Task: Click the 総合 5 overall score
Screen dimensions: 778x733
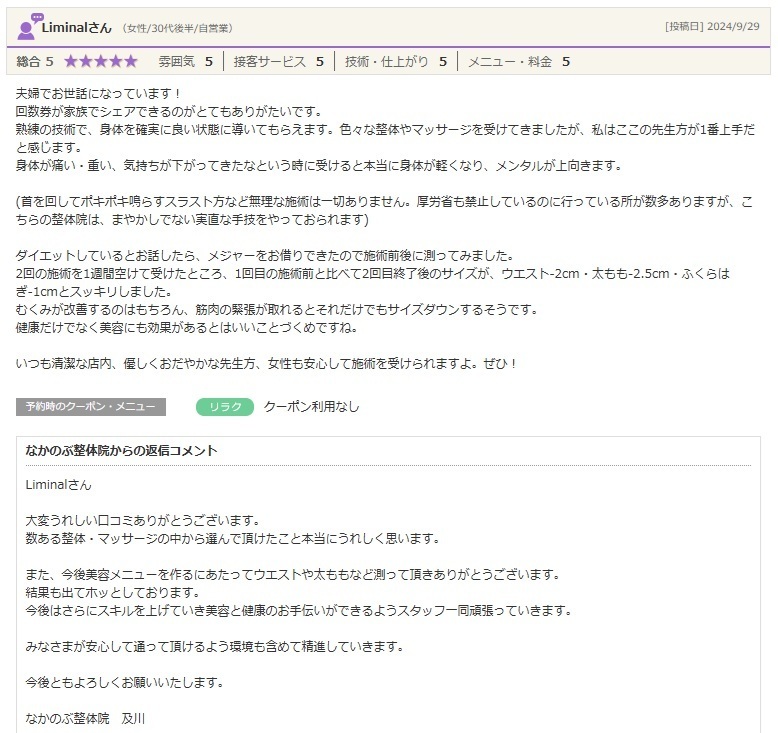Action: tap(35, 62)
